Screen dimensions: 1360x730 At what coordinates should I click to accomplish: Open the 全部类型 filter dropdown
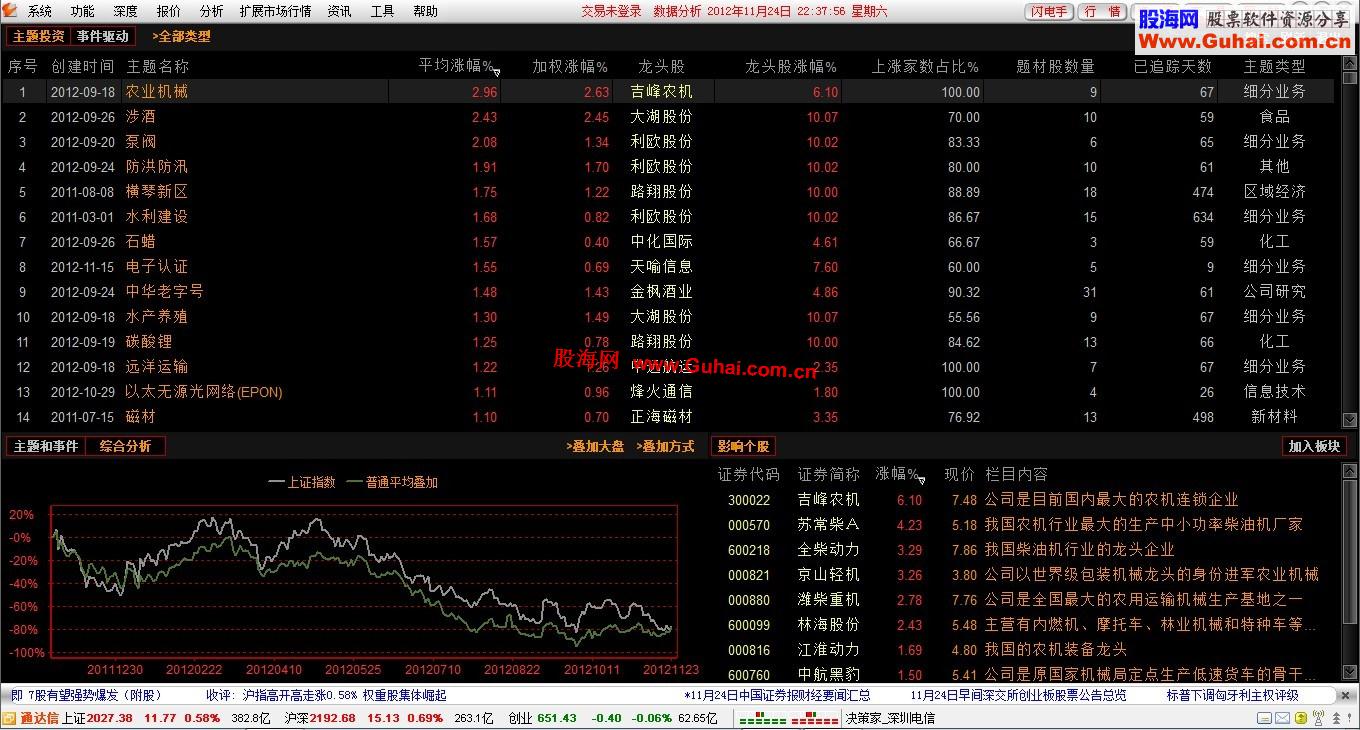[181, 36]
